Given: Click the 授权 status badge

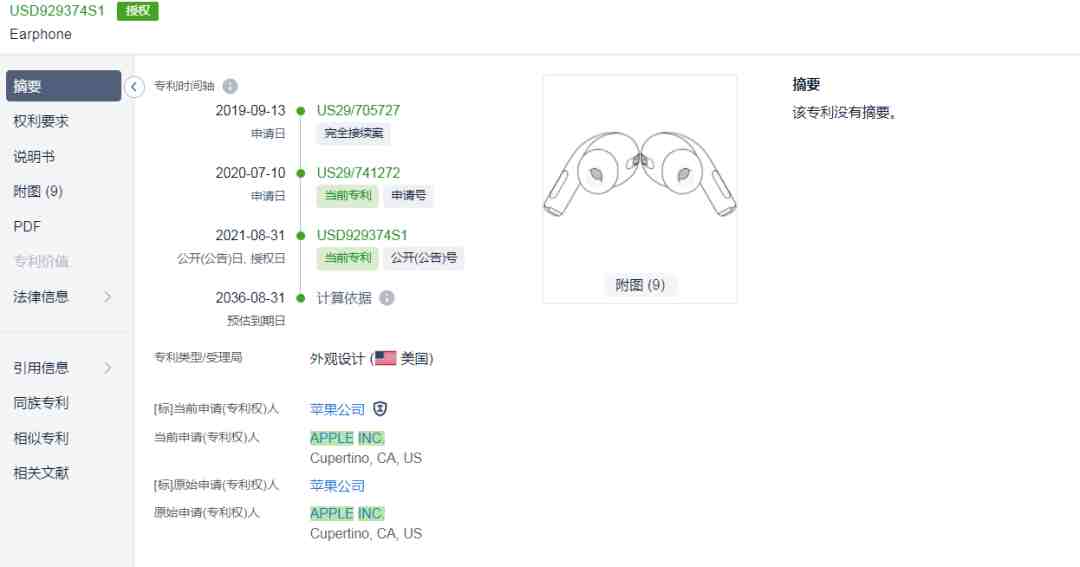Looking at the screenshot, I should coord(138,11).
